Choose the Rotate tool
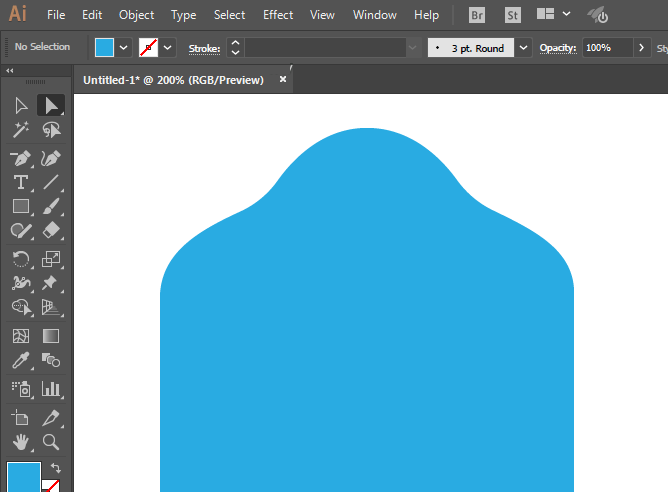This screenshot has height=492, width=668. [x=20, y=259]
